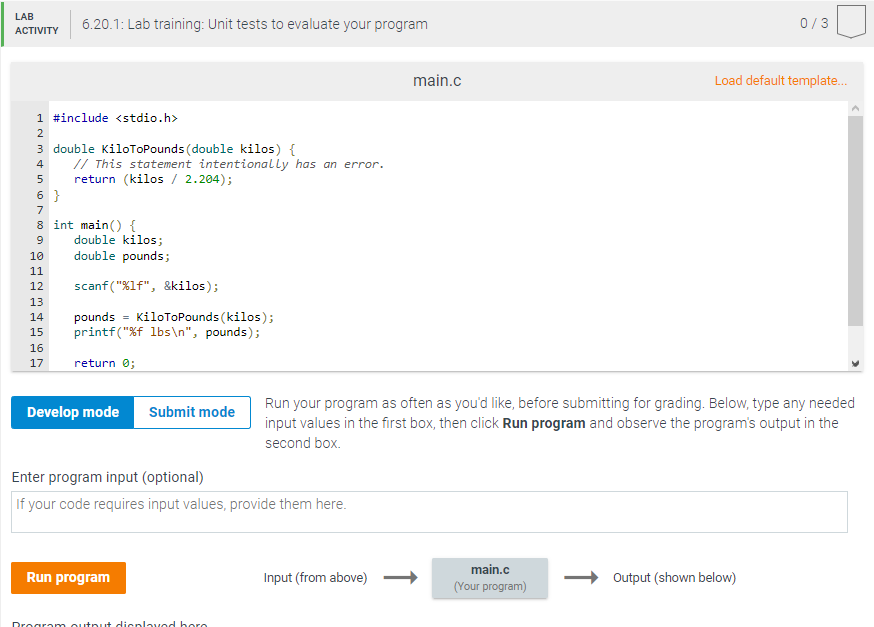Open Load default template link
874x627 pixels.
tap(780, 80)
